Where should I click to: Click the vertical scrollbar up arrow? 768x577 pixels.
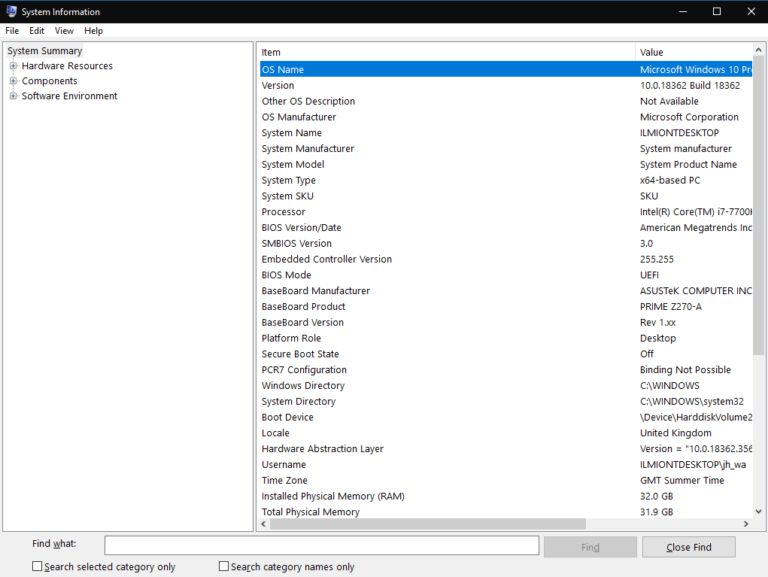click(758, 50)
